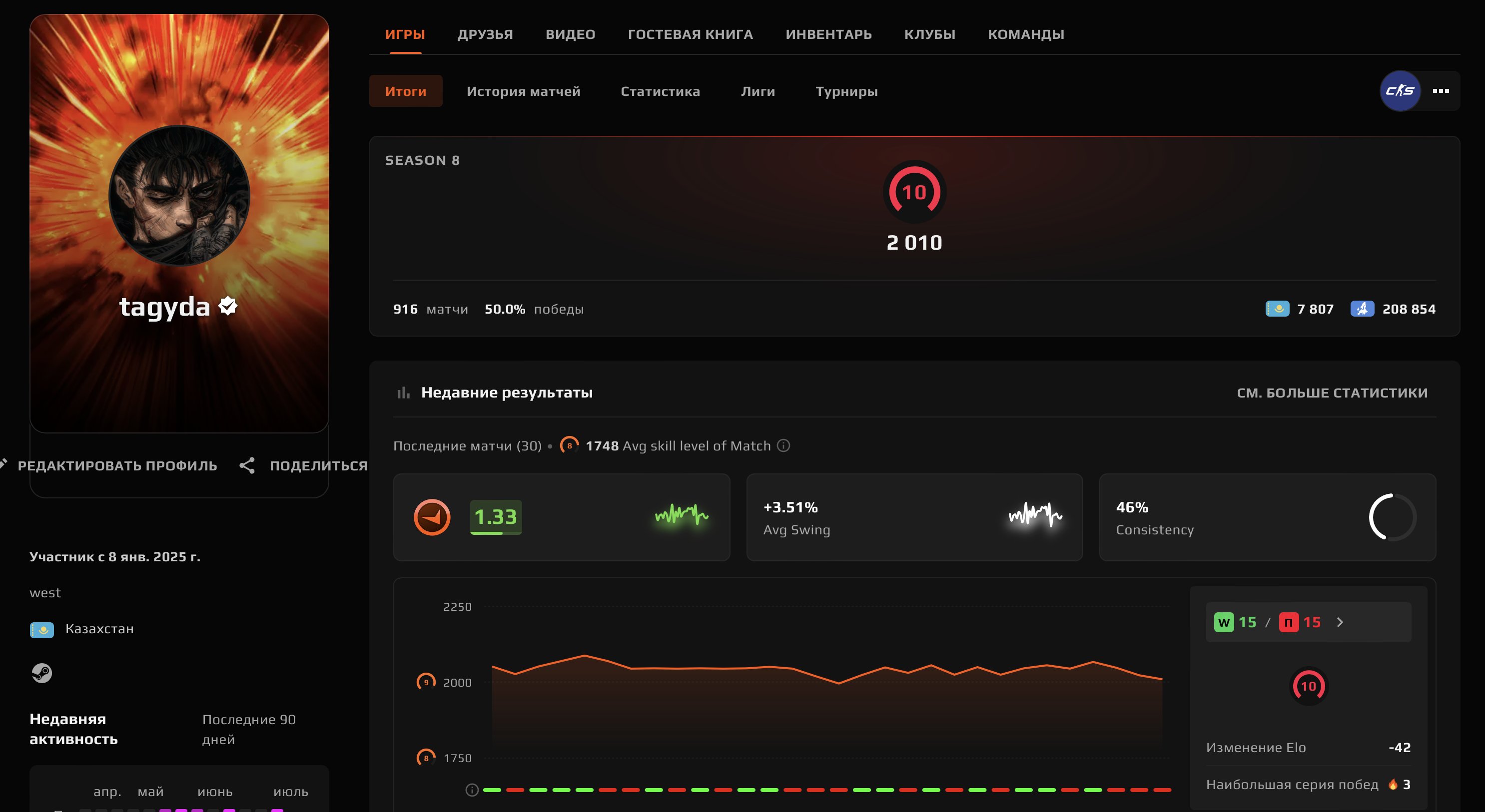This screenshot has height=812, width=1485.
Task: Click the level 8 badge near 1748
Action: point(570,445)
